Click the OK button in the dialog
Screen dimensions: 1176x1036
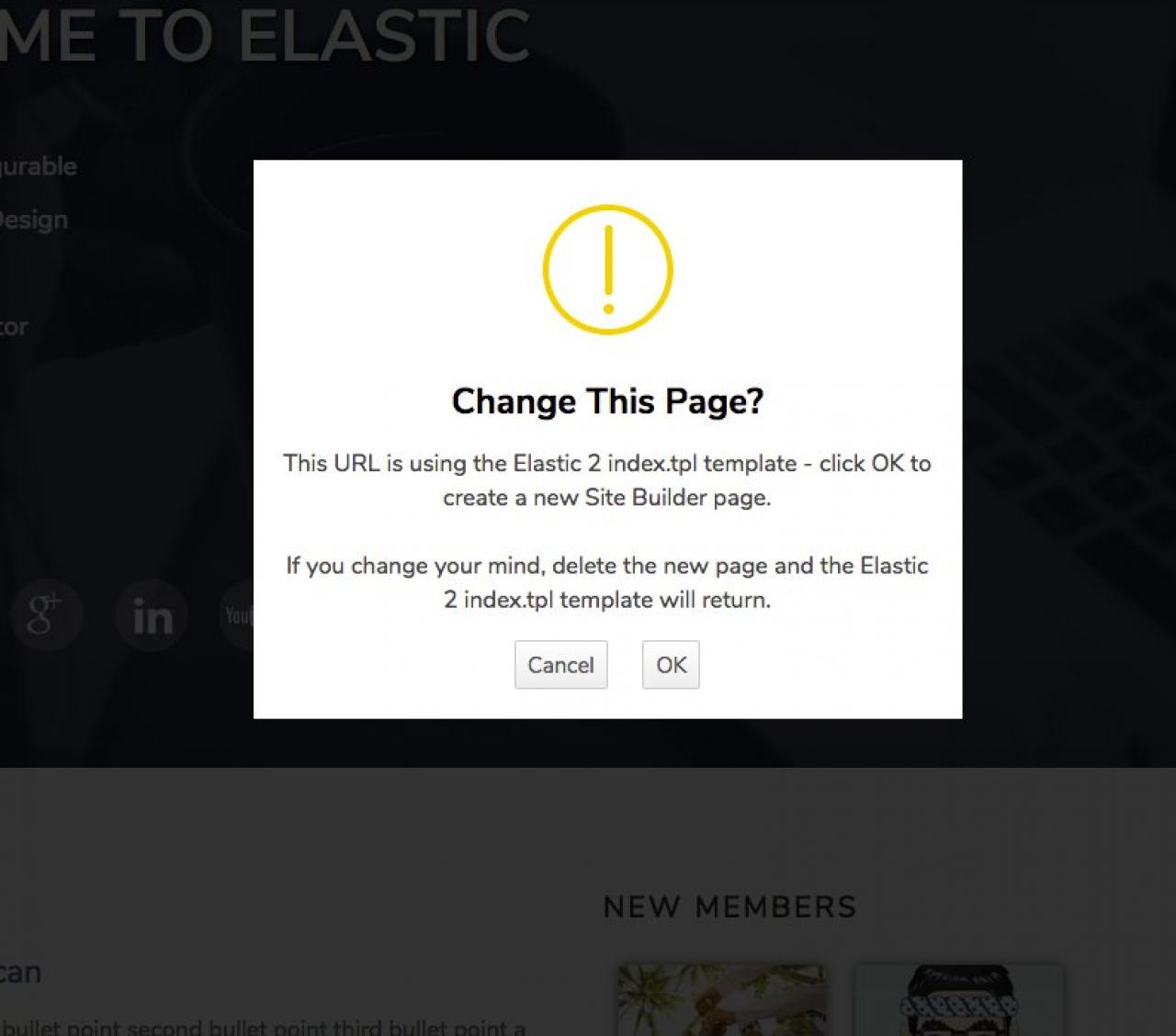tap(671, 665)
